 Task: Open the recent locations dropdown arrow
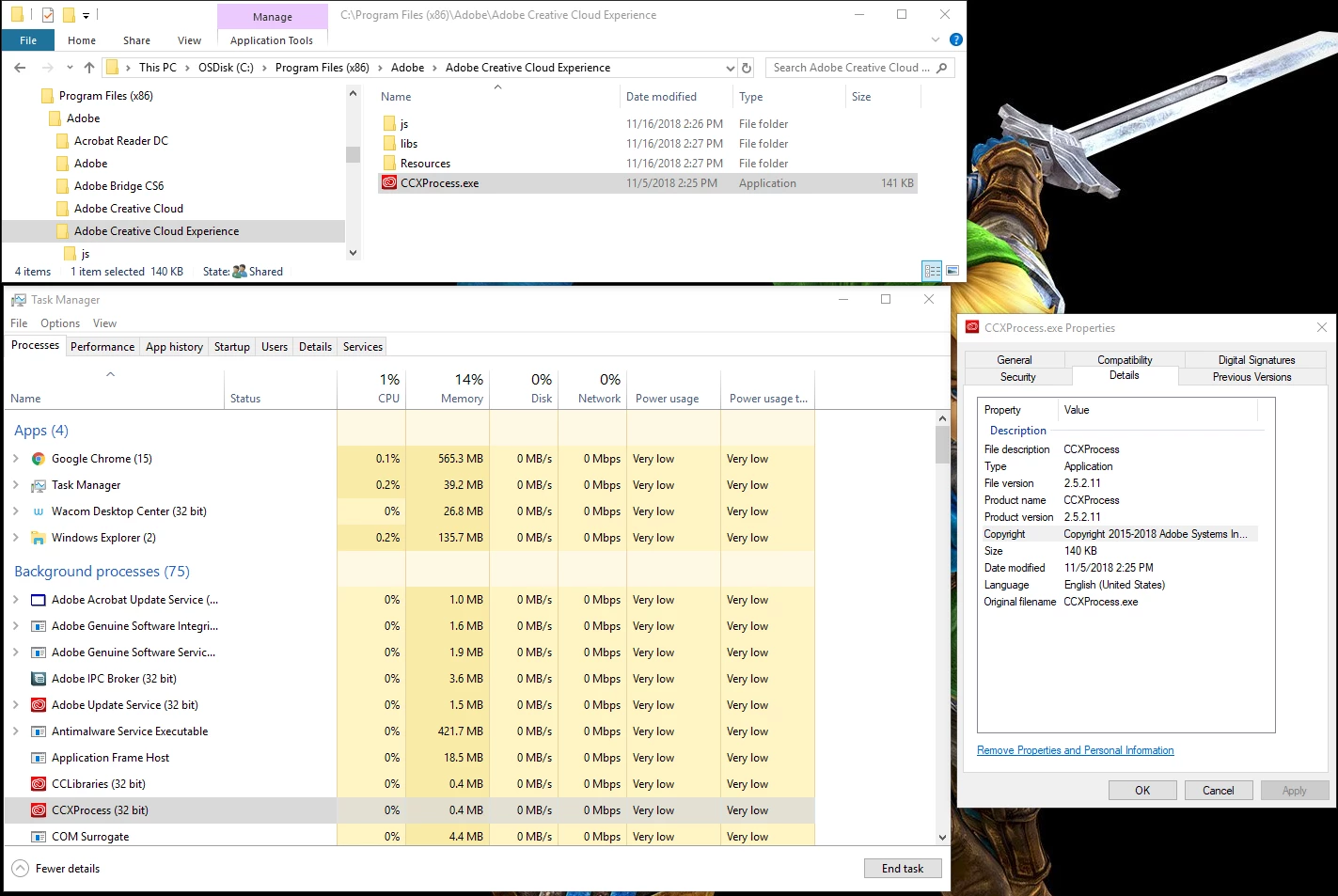tap(70, 68)
